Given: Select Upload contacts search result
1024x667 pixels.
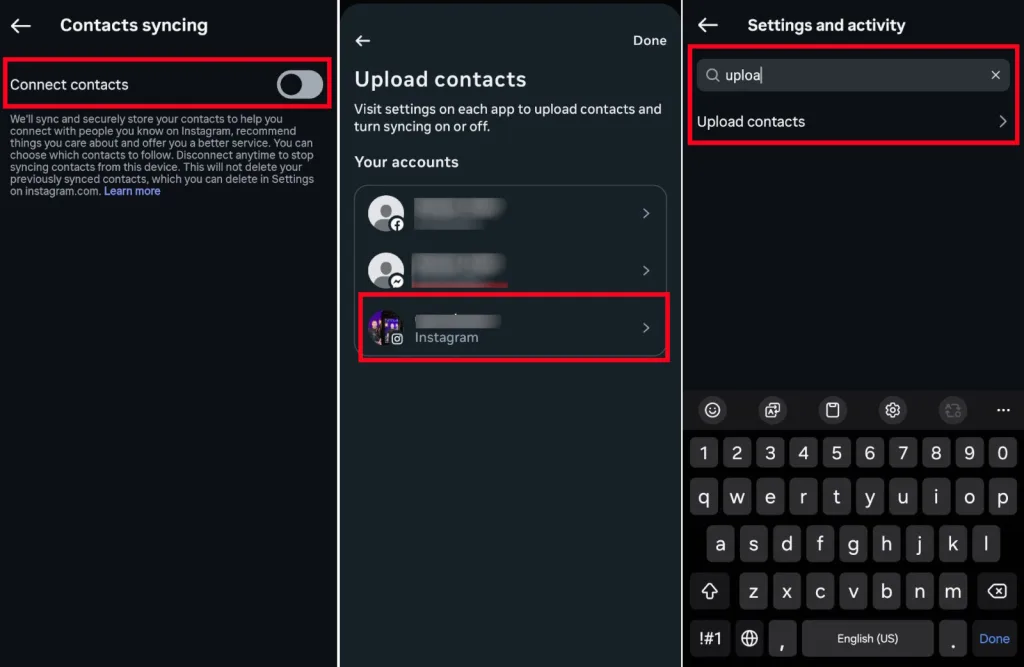Looking at the screenshot, I should coord(851,122).
